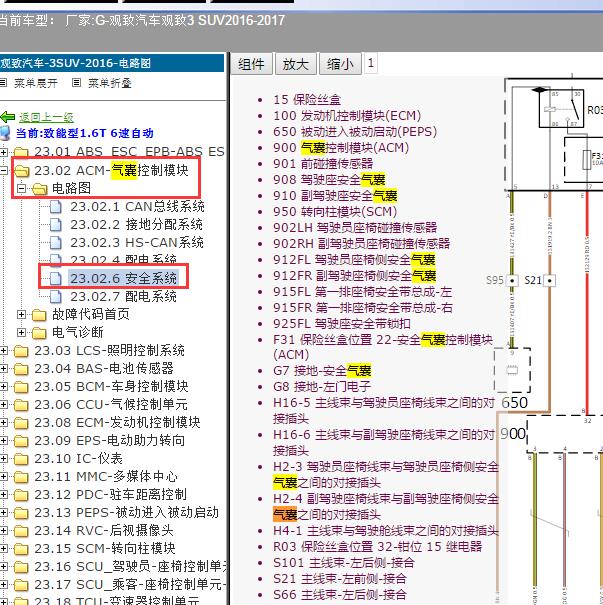
Task: Open 23.17 SCU_乘客-座椅控制单元 folder
Action: (130, 585)
